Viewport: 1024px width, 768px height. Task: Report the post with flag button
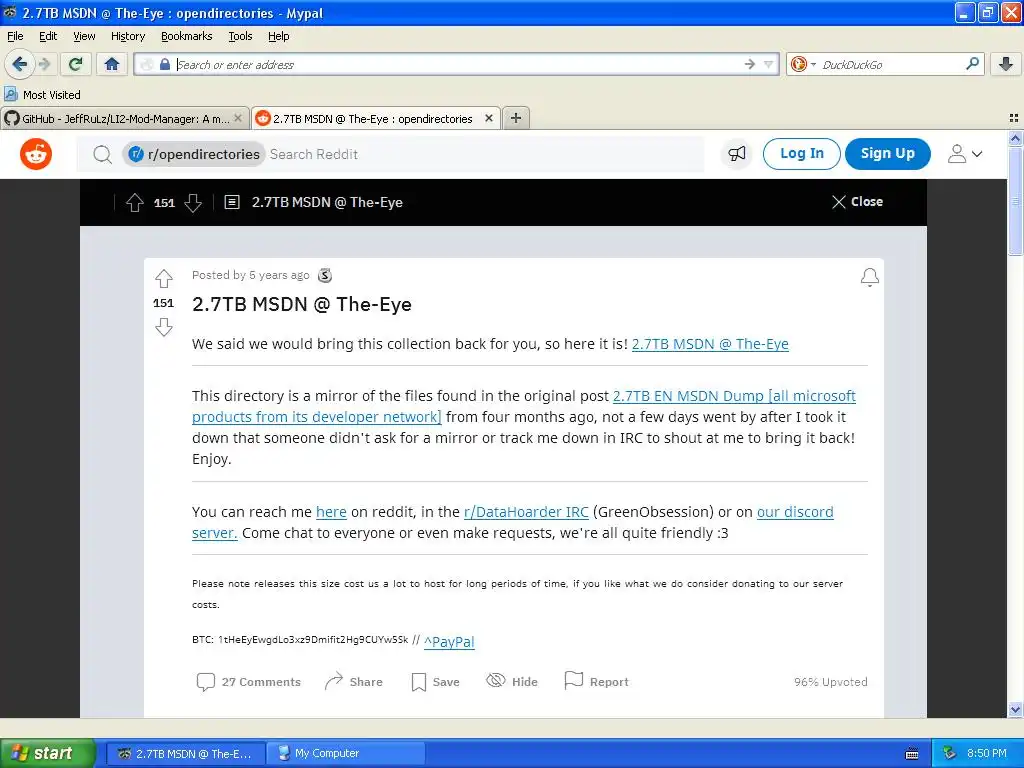tap(596, 682)
